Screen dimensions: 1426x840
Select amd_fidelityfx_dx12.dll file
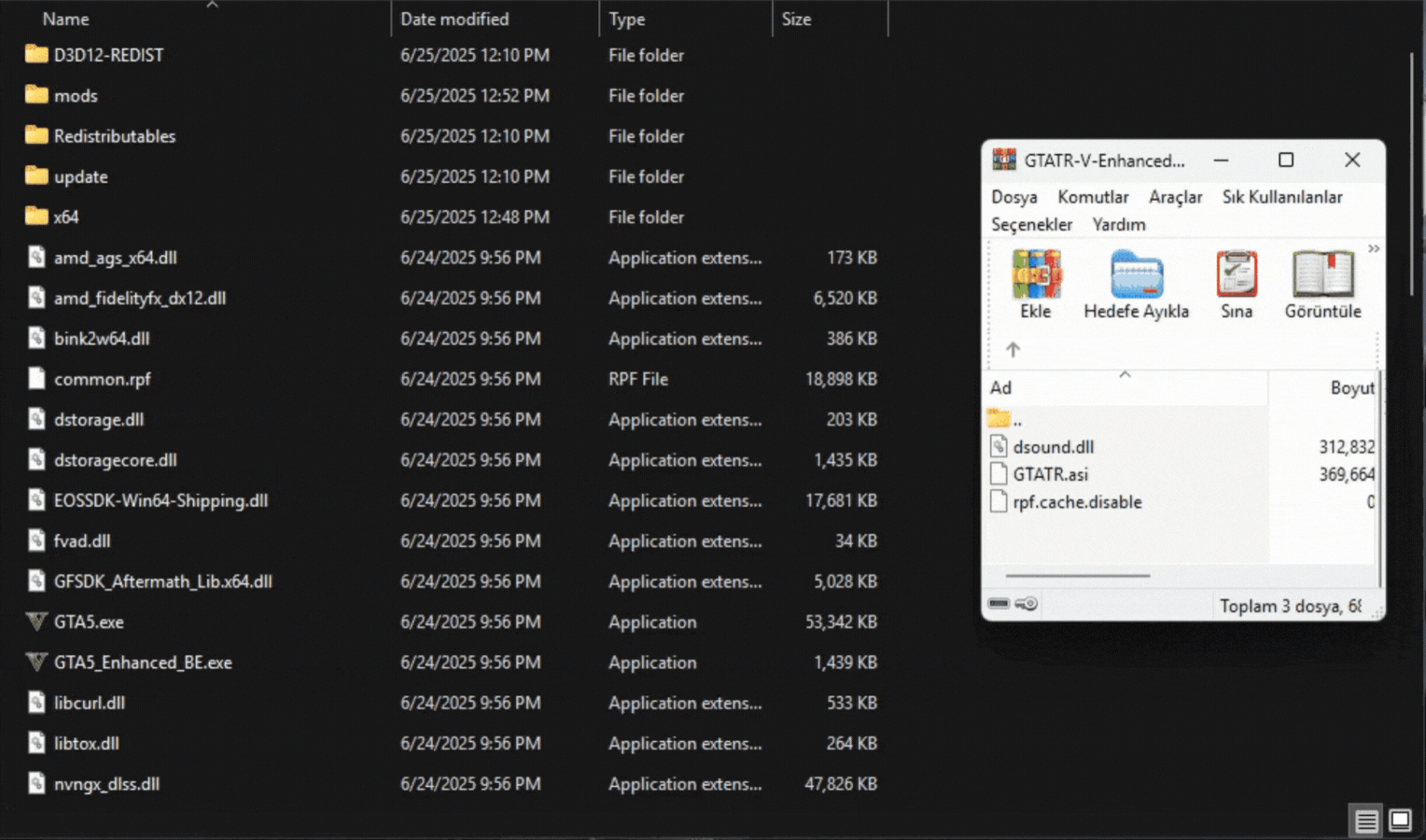coord(139,298)
